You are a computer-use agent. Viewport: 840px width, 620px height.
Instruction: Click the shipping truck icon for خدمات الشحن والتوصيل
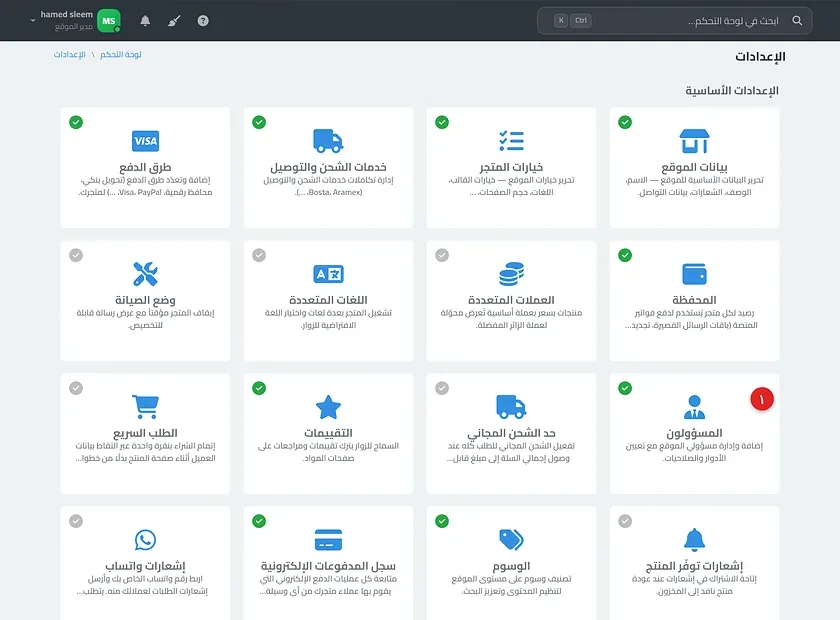tap(328, 141)
